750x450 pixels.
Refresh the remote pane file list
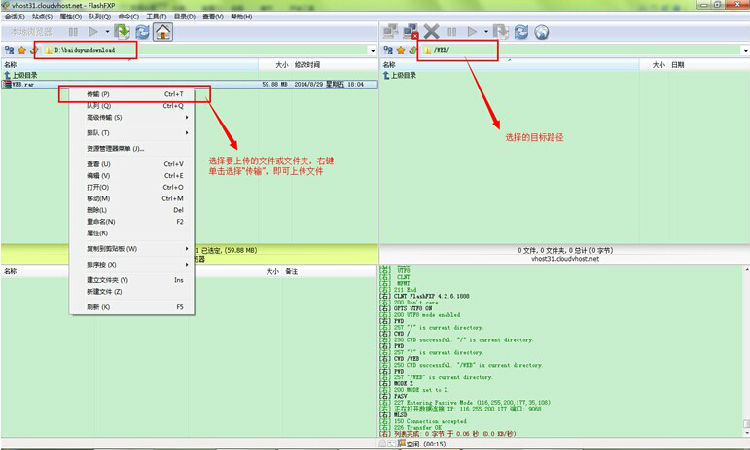click(x=520, y=31)
